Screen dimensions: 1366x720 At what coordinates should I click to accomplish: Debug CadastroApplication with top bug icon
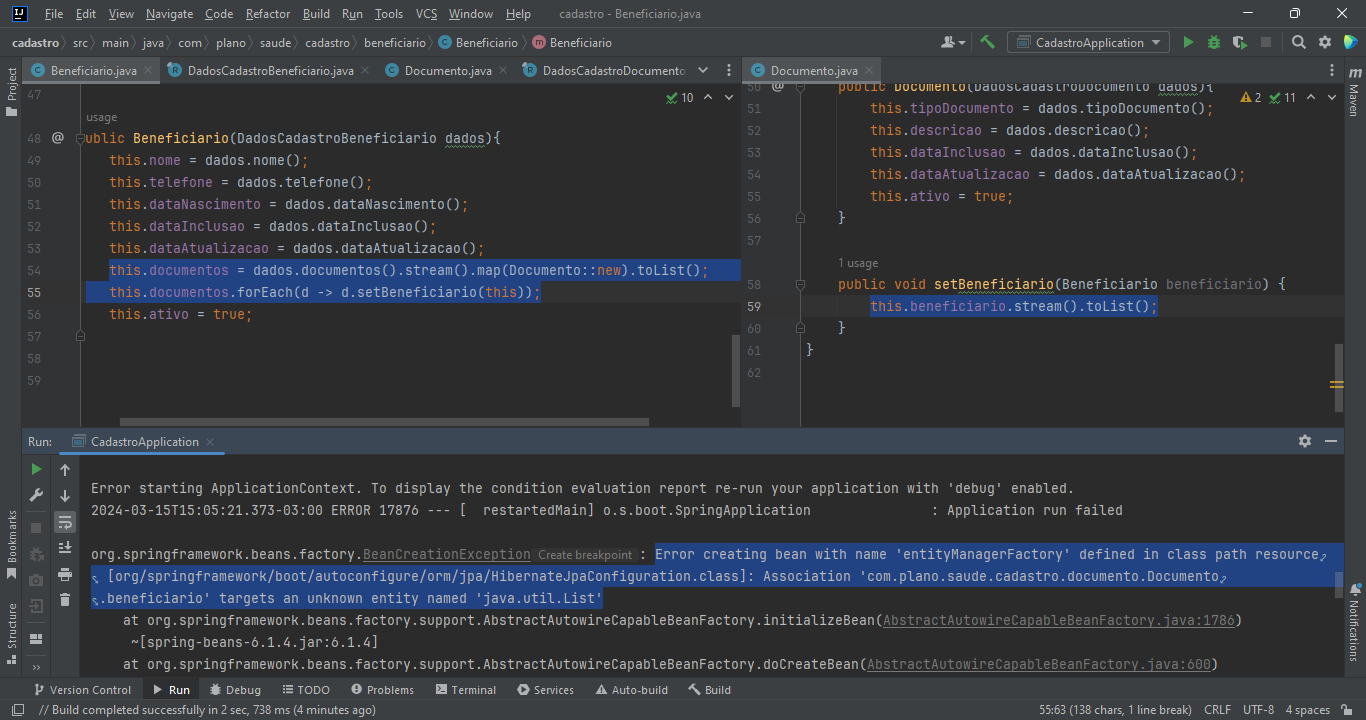coord(1214,42)
